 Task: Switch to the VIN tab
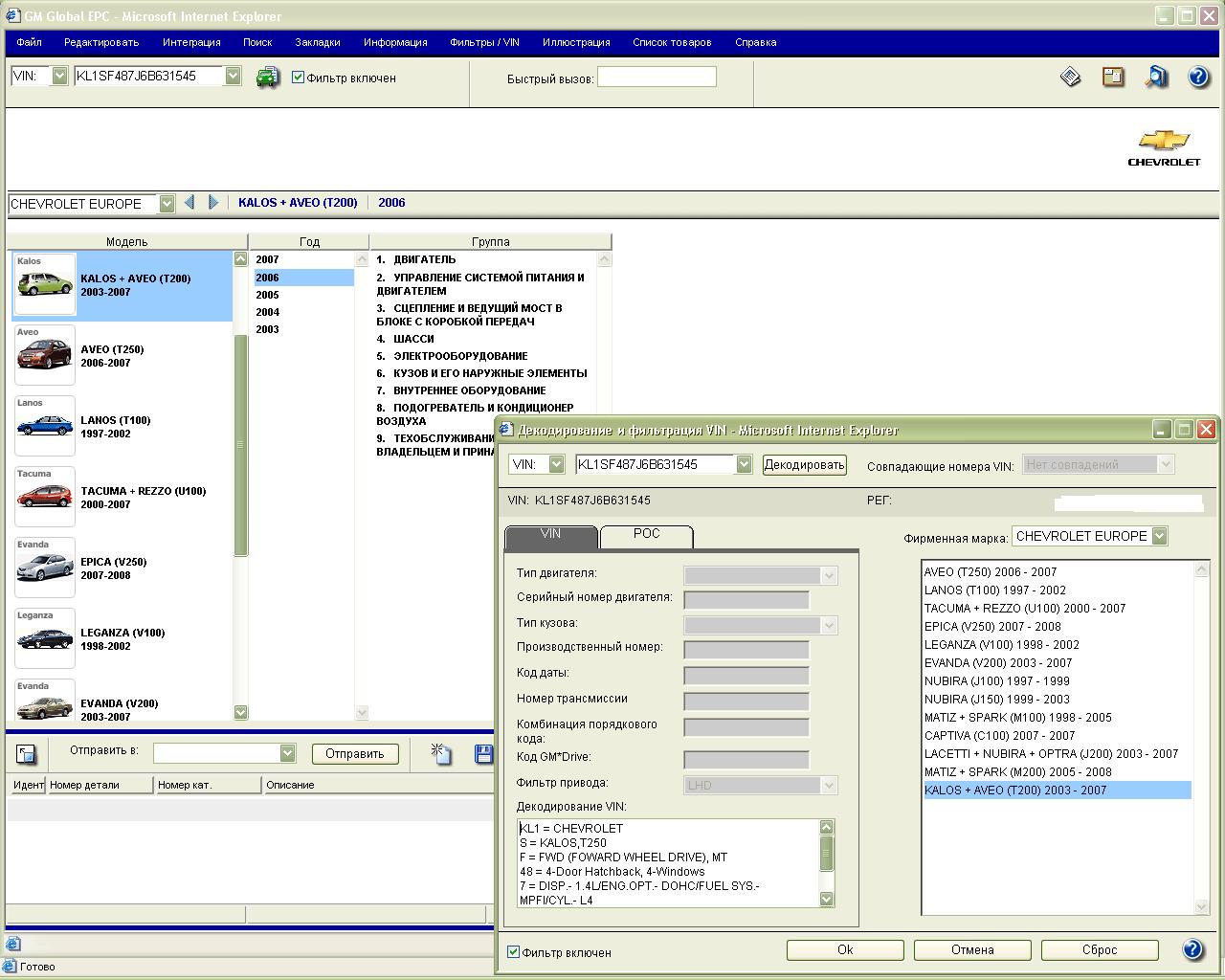(x=550, y=535)
